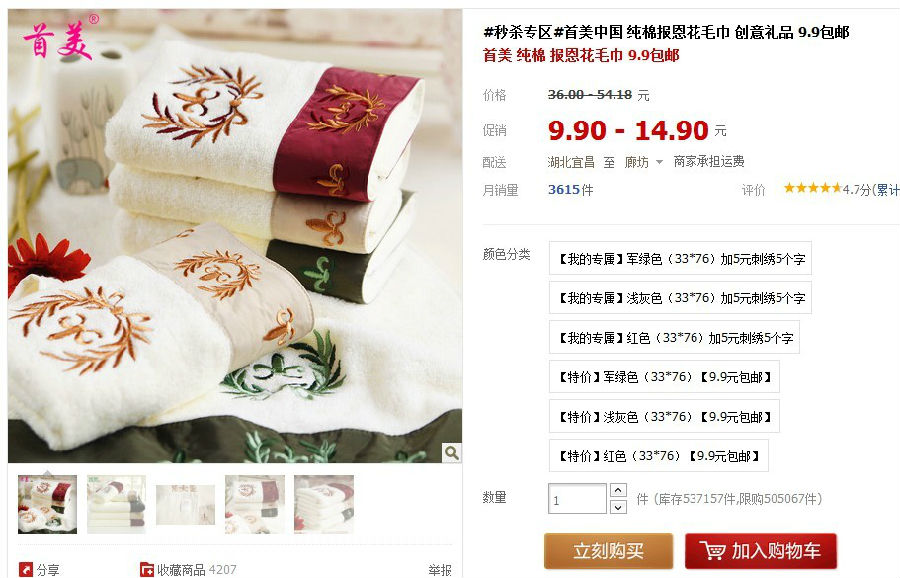Select 【我的专属】浅灰色 embroidery option
Viewport: 900px width, 578px height.
point(680,297)
